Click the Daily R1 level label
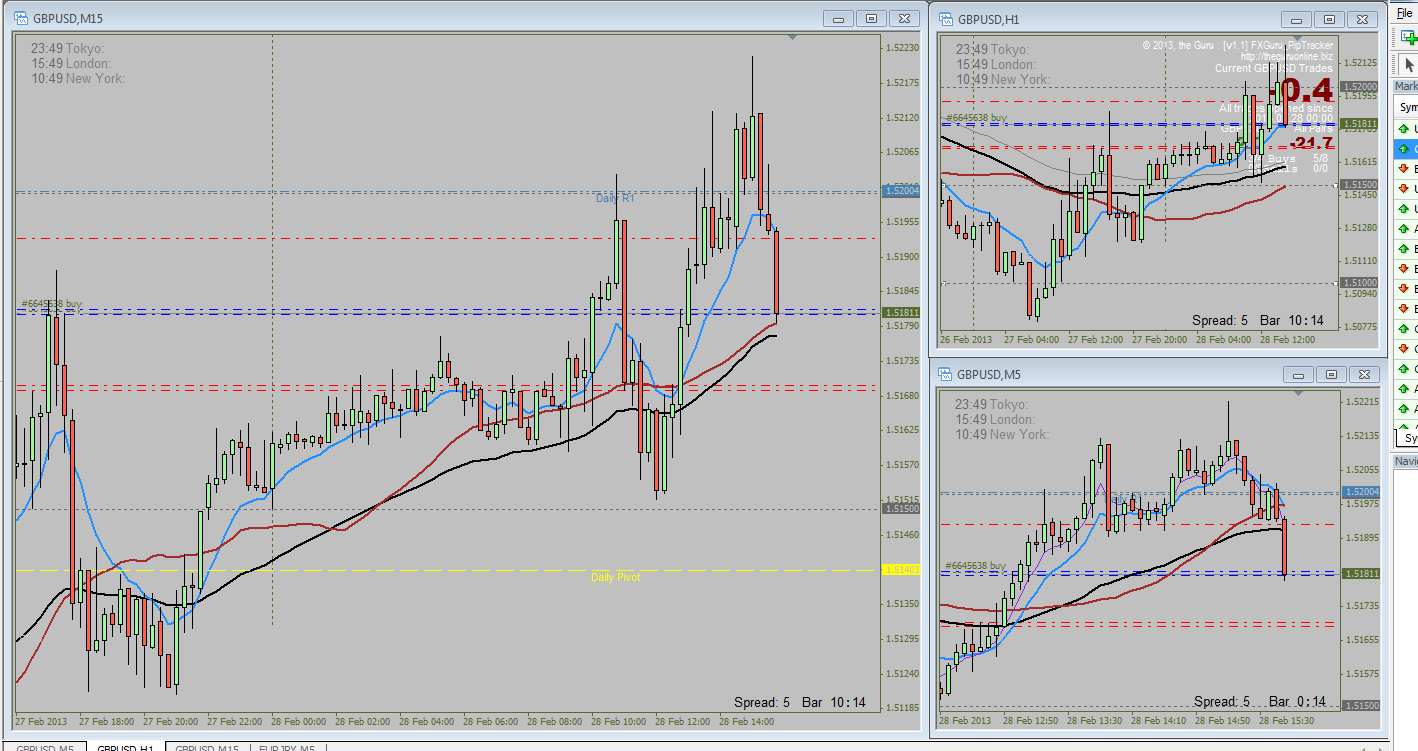 [615, 198]
